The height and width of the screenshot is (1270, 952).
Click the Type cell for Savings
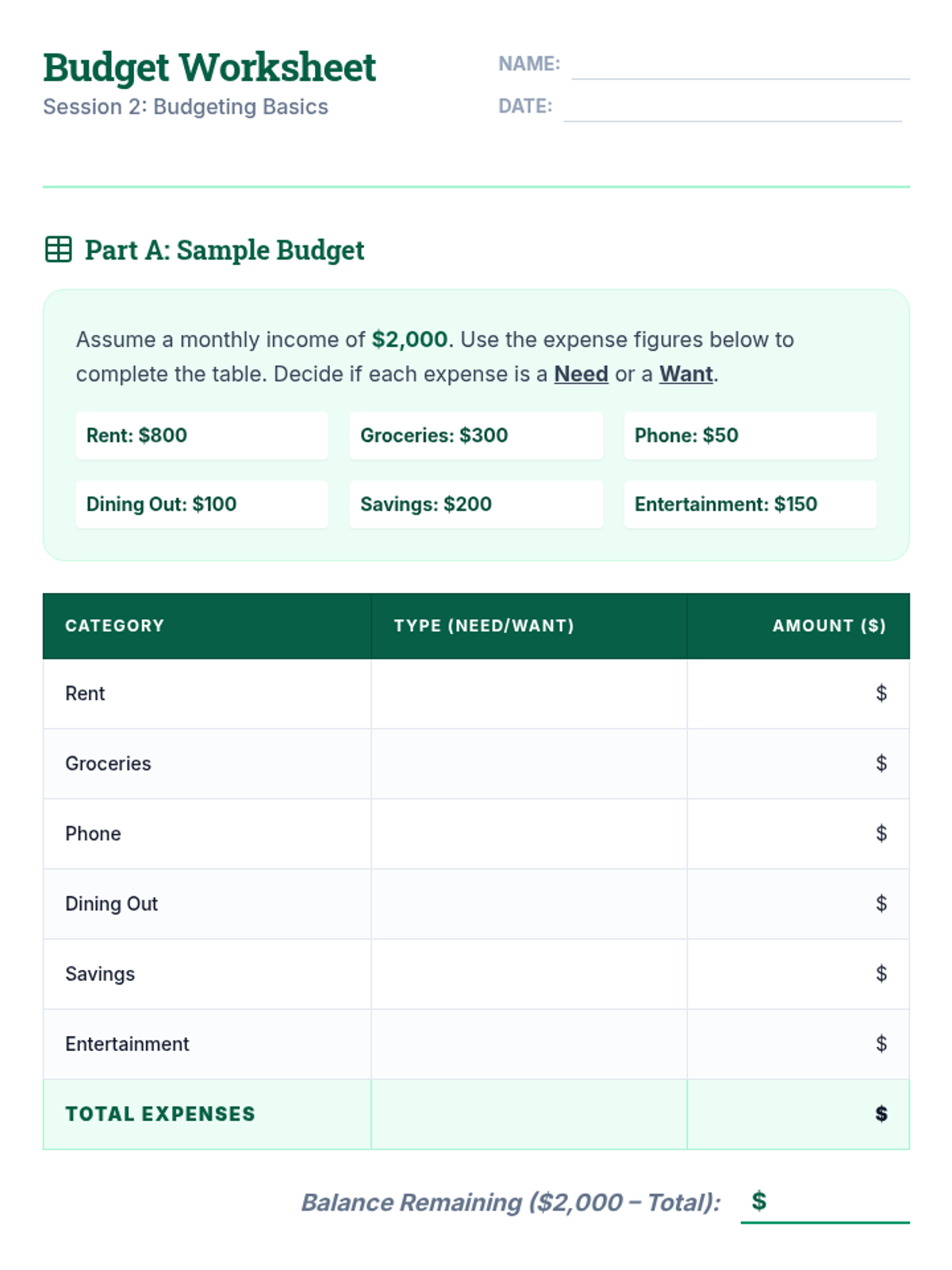(528, 974)
